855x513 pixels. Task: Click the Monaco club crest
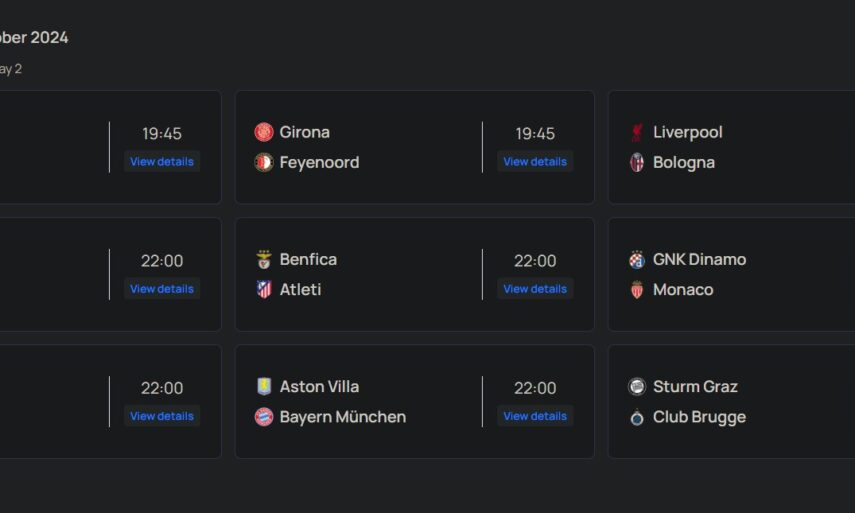tap(637, 290)
